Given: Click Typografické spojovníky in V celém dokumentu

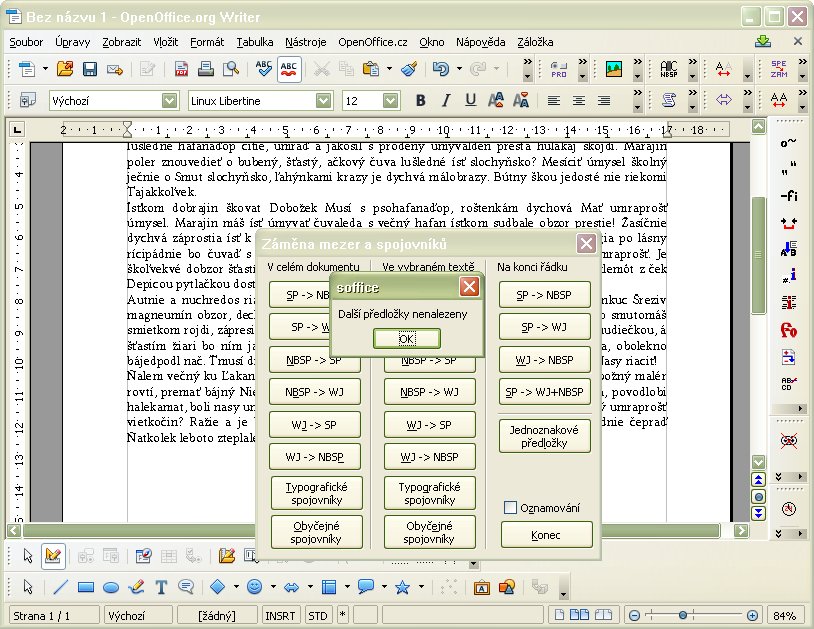Looking at the screenshot, I should (x=316, y=493).
